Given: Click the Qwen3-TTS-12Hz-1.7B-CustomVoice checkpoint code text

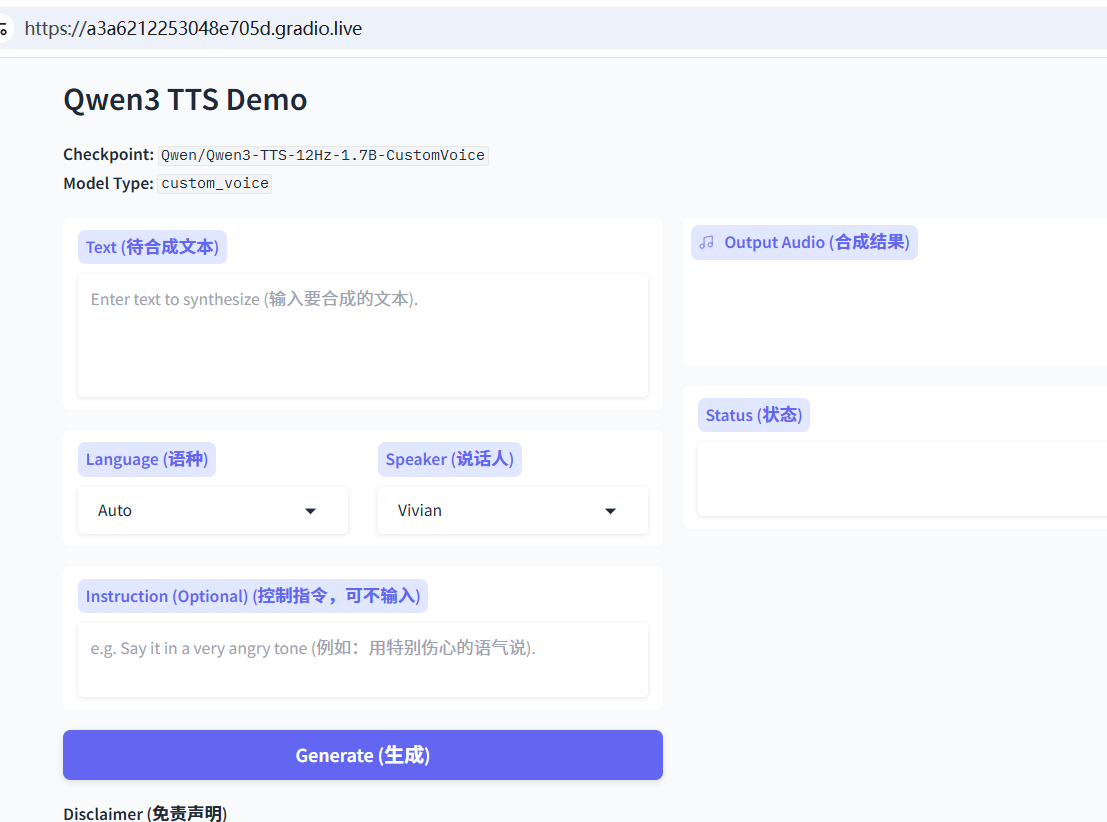Looking at the screenshot, I should click(x=322, y=155).
